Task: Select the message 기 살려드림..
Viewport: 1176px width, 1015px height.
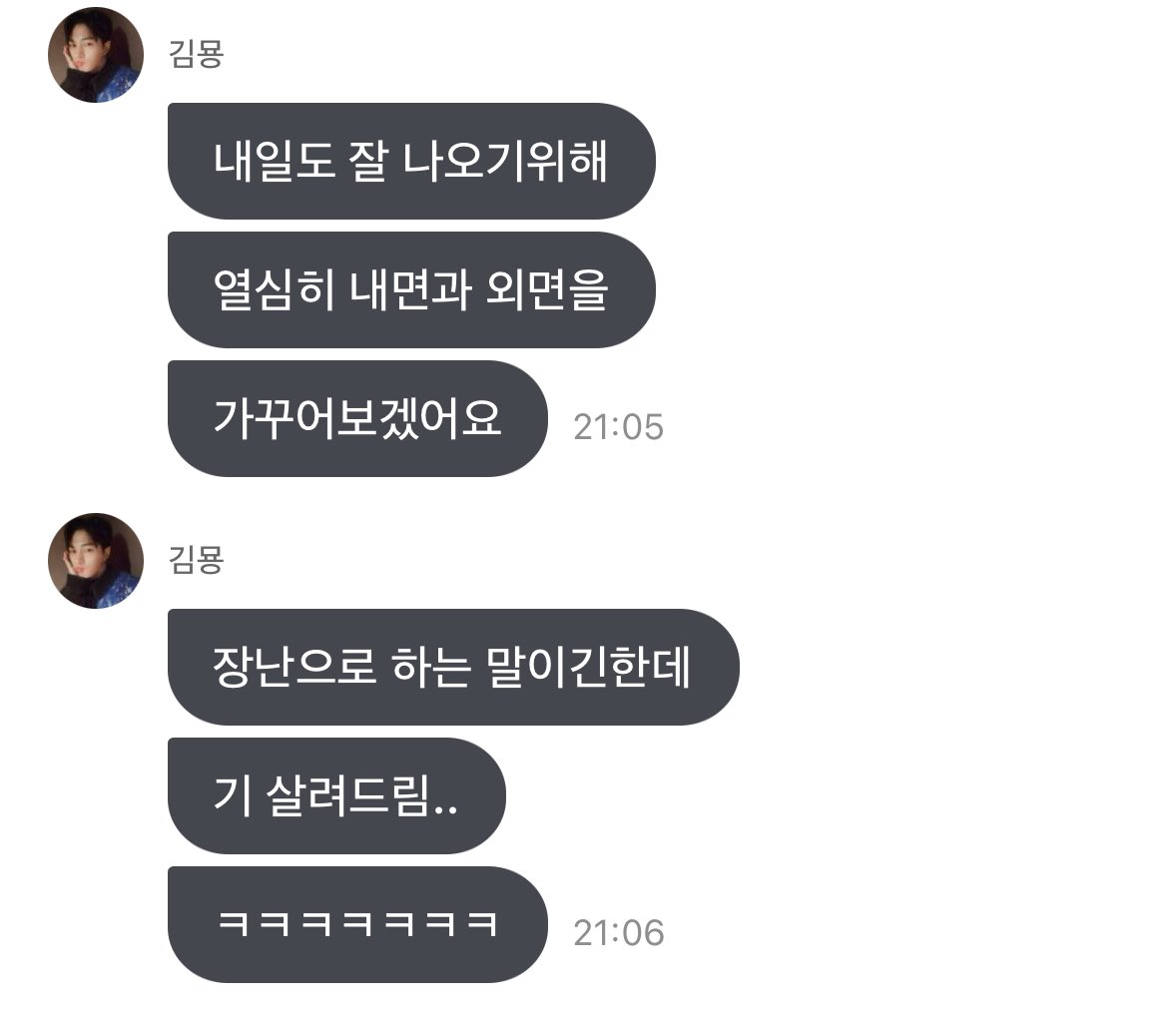Action: [x=336, y=796]
